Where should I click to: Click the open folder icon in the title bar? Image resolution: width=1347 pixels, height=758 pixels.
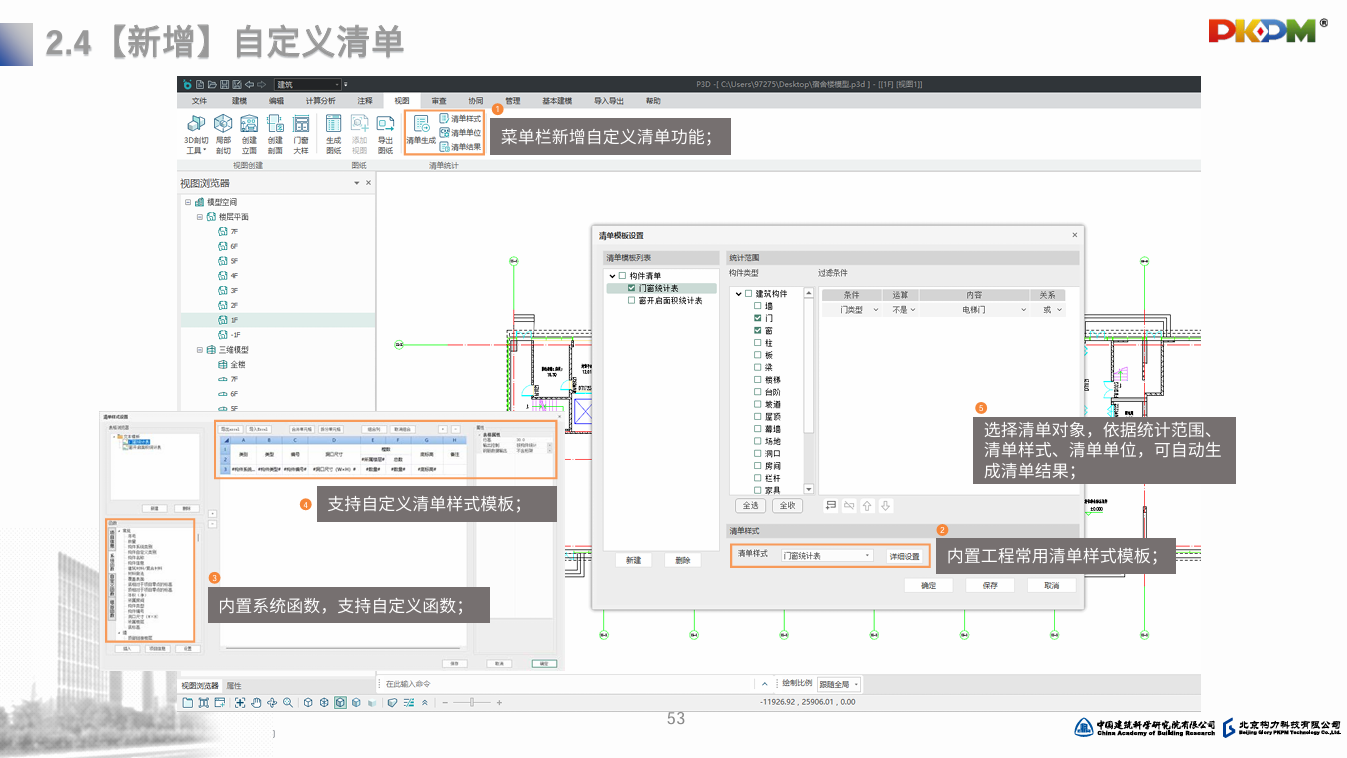pos(212,84)
